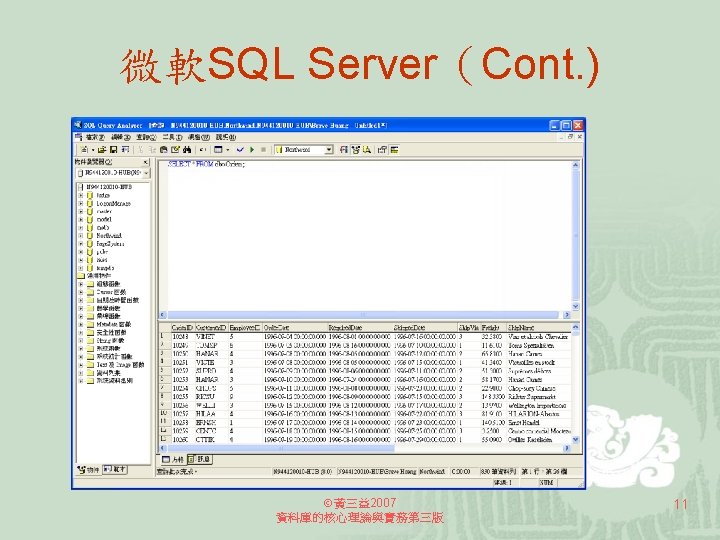Click the Copy toolbar icon
Viewport: 720px width, 540px height.
click(x=152, y=150)
